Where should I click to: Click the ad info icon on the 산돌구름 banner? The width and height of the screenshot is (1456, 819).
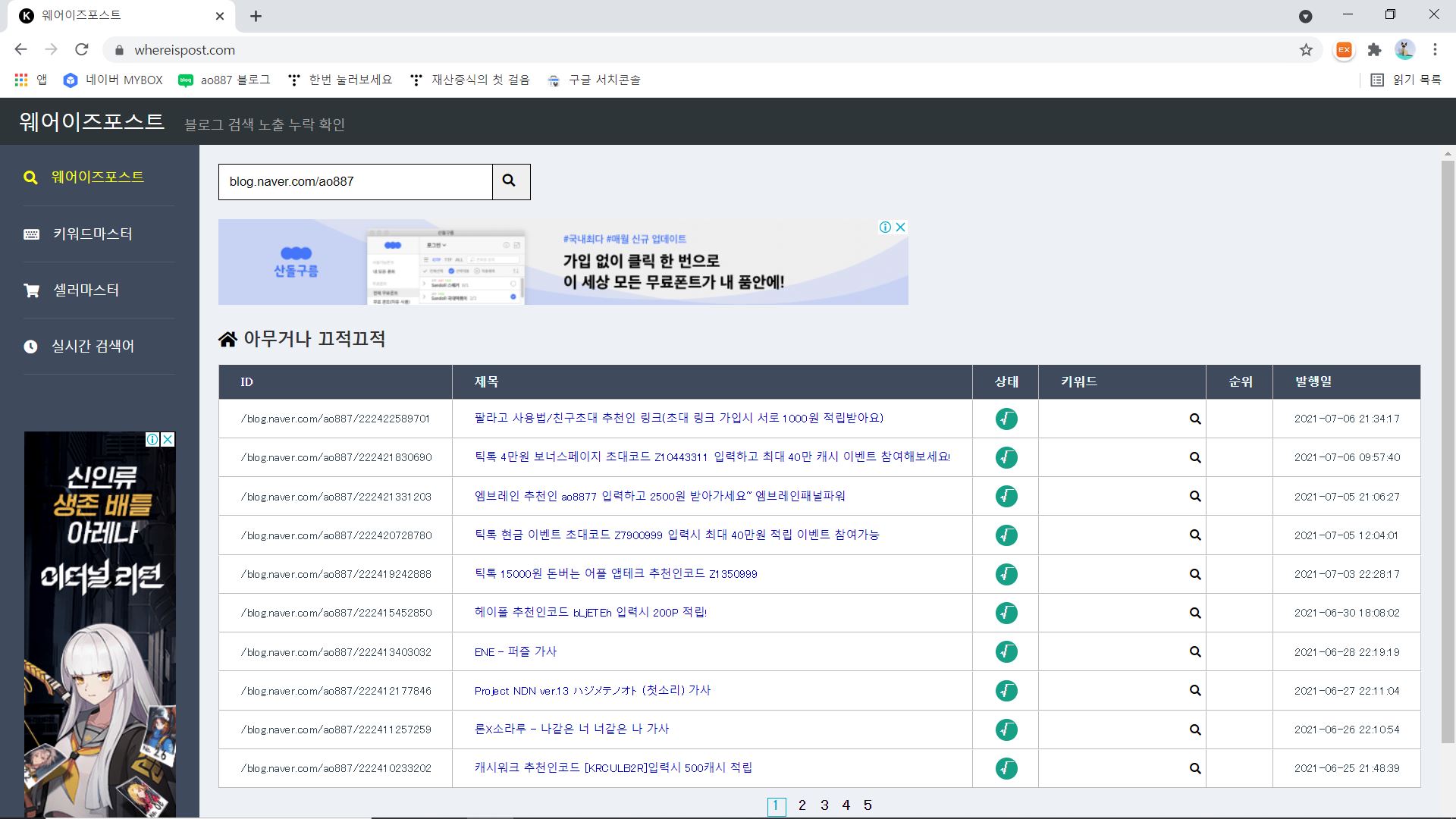point(885,227)
